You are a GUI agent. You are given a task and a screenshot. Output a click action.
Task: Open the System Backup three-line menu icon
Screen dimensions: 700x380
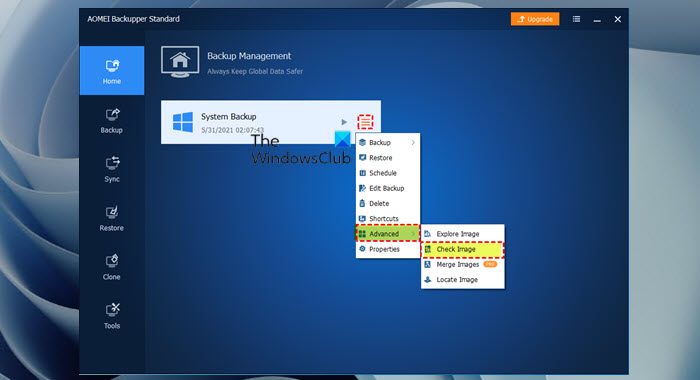coord(365,122)
